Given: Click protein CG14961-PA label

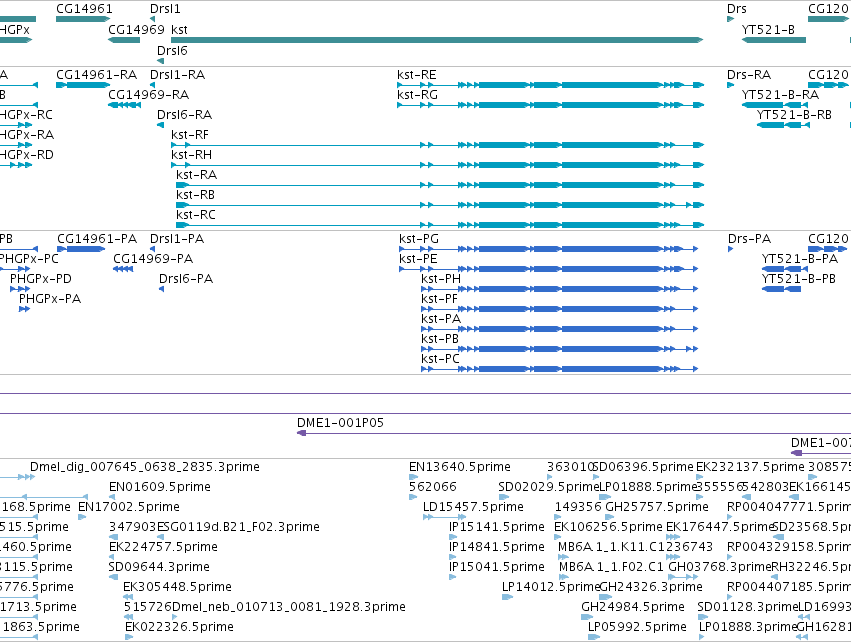Looking at the screenshot, I should tap(97, 239).
